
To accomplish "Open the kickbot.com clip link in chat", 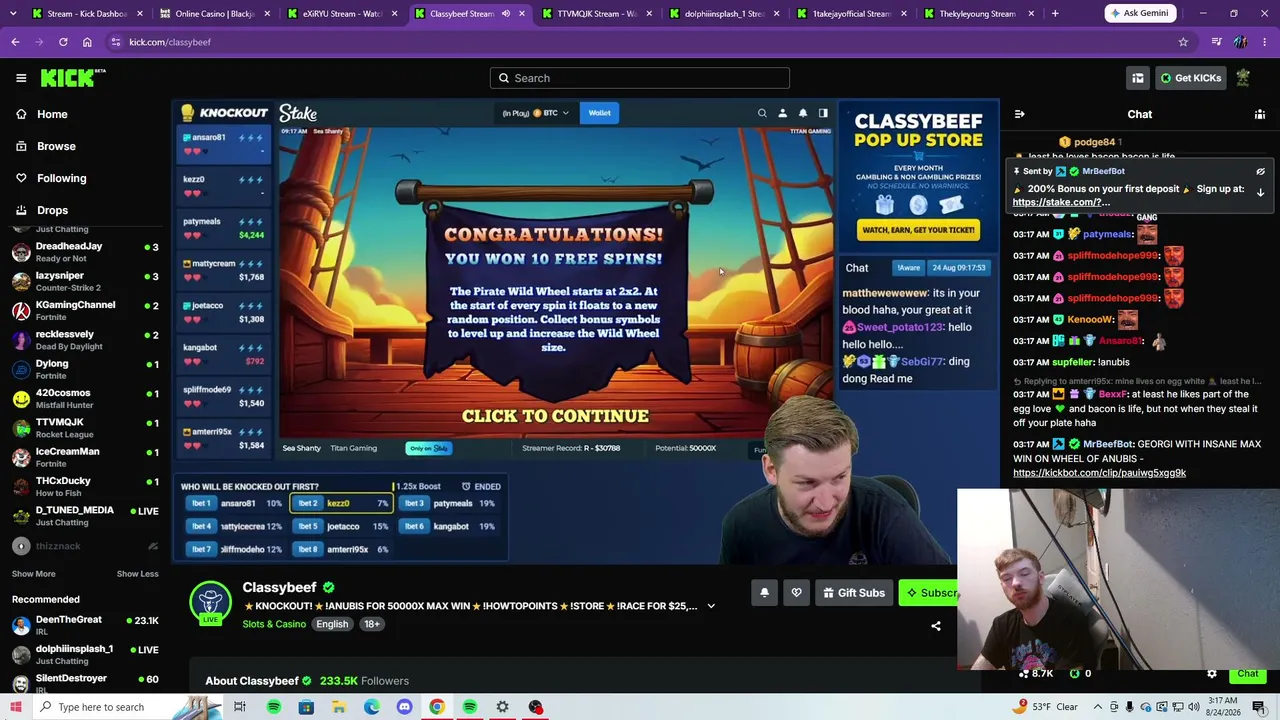I will click(1099, 473).
